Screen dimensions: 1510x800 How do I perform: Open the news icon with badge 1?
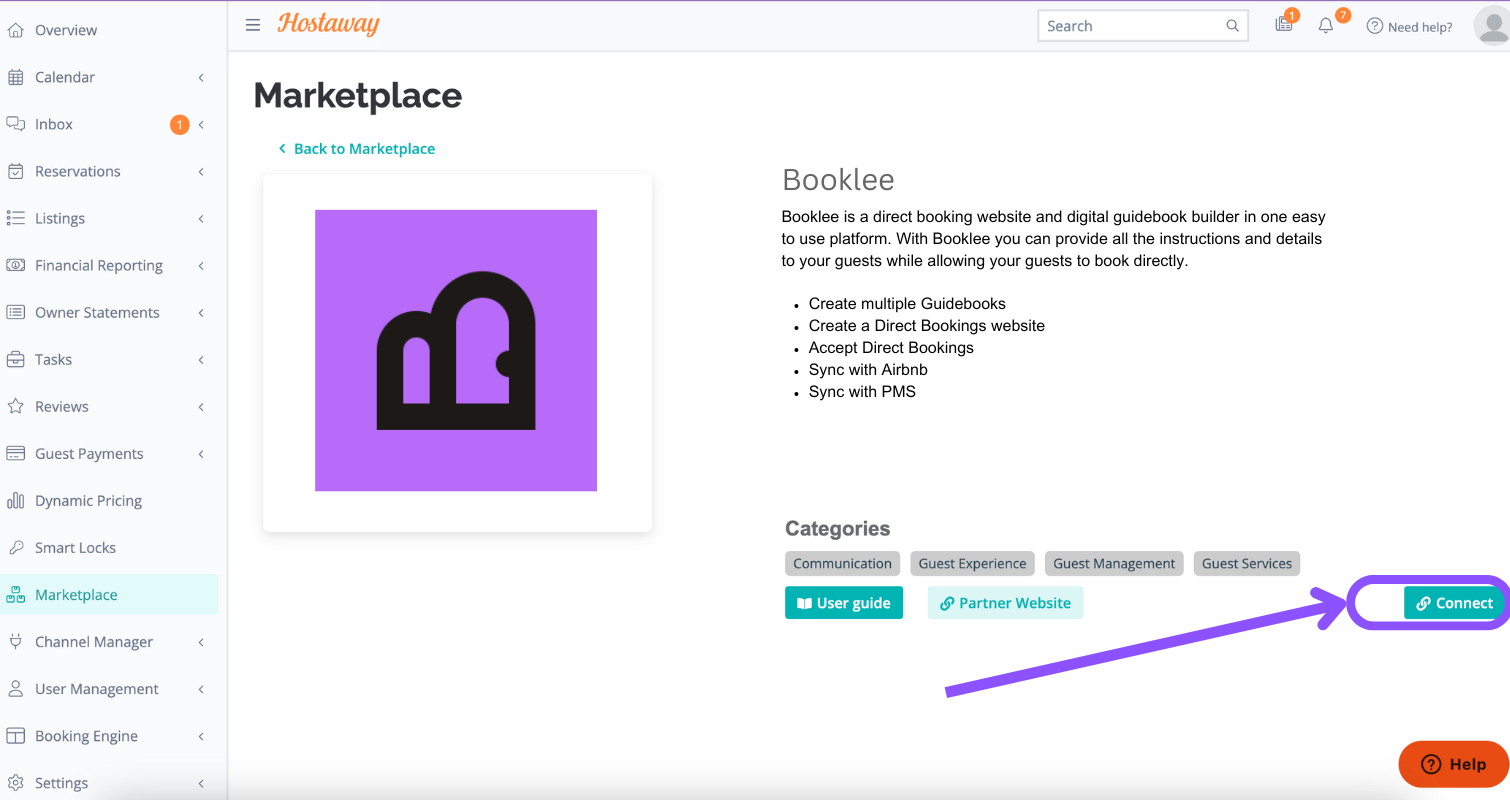tap(1285, 24)
